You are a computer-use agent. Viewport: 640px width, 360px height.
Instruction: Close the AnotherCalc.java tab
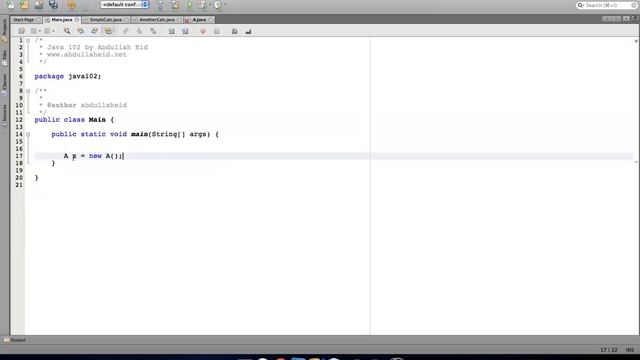(179, 20)
